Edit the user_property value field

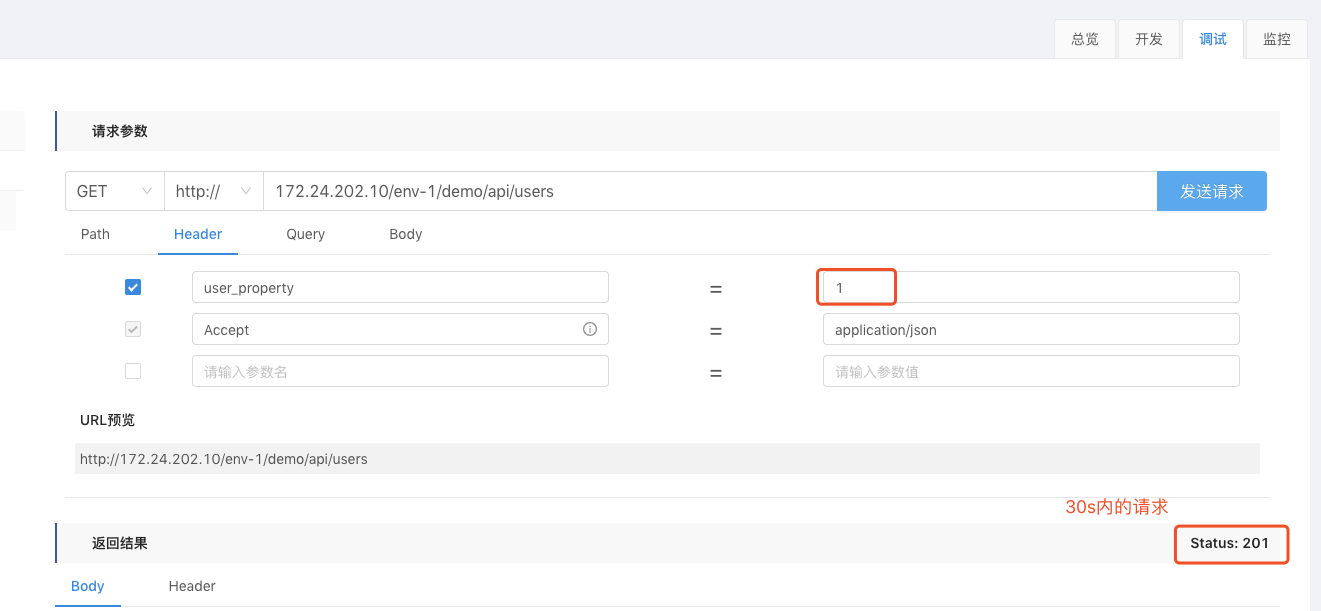(1030, 287)
